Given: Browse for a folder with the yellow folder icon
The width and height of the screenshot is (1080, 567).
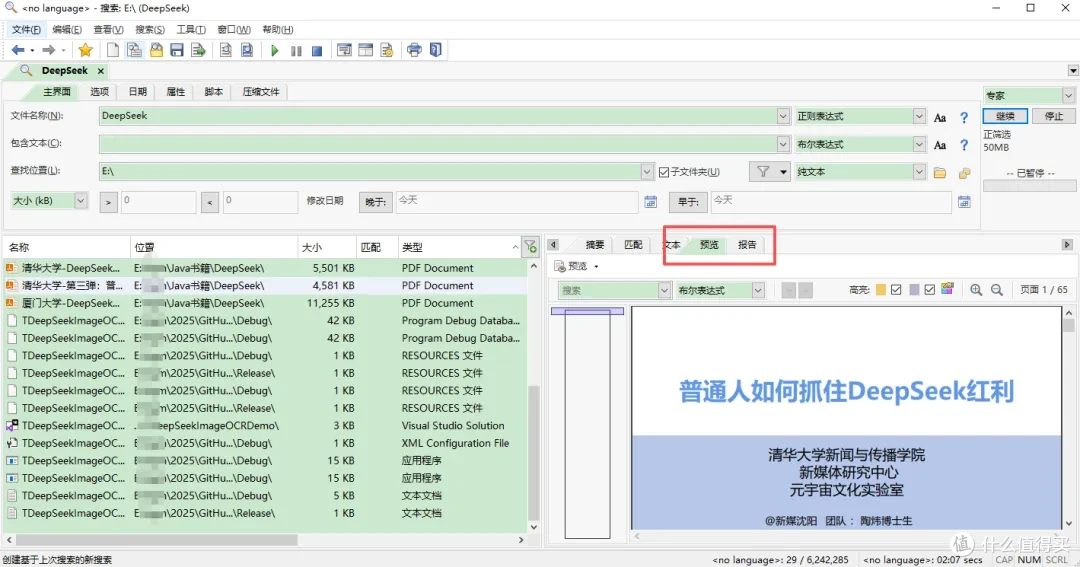Looking at the screenshot, I should tap(939, 173).
